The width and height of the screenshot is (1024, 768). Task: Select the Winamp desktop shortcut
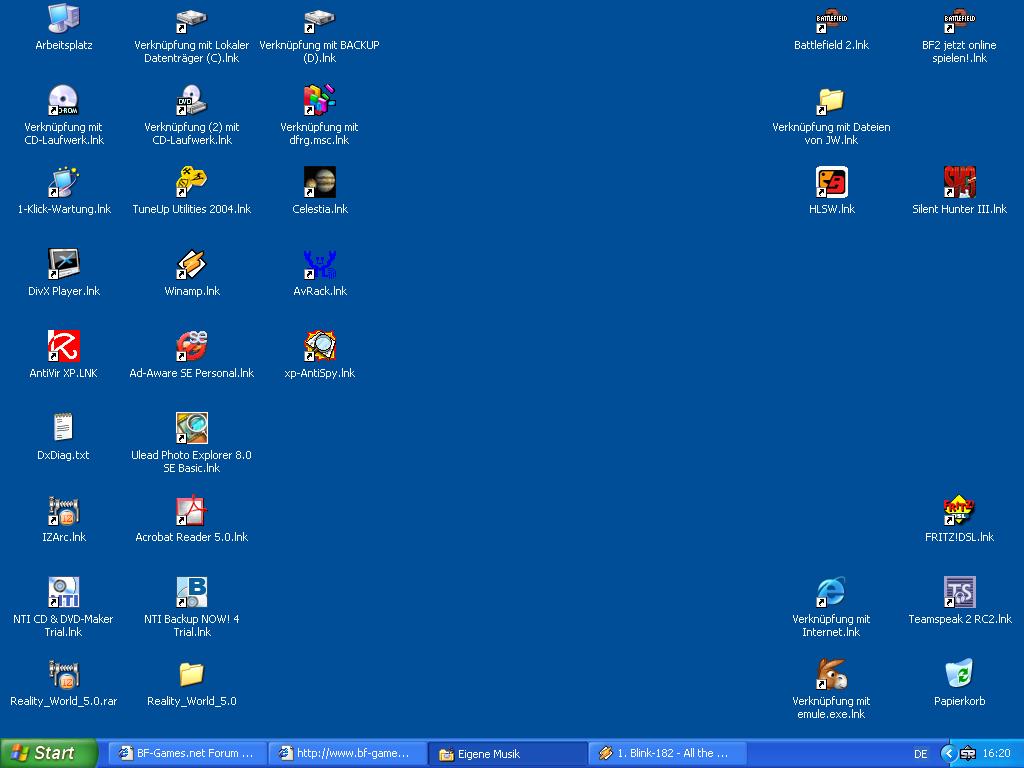tap(191, 265)
